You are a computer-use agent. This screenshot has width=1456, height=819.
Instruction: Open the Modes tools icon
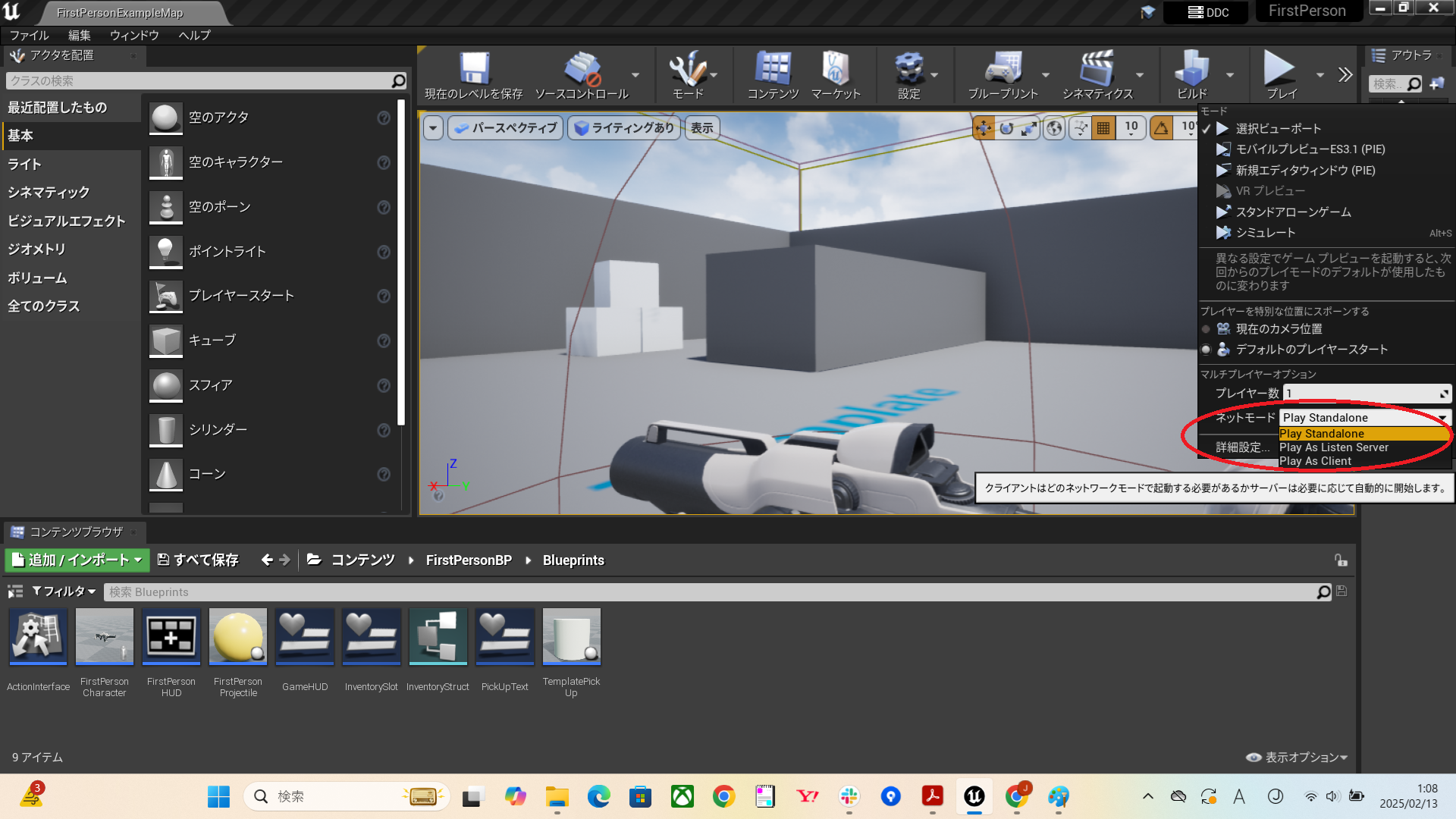tap(687, 68)
